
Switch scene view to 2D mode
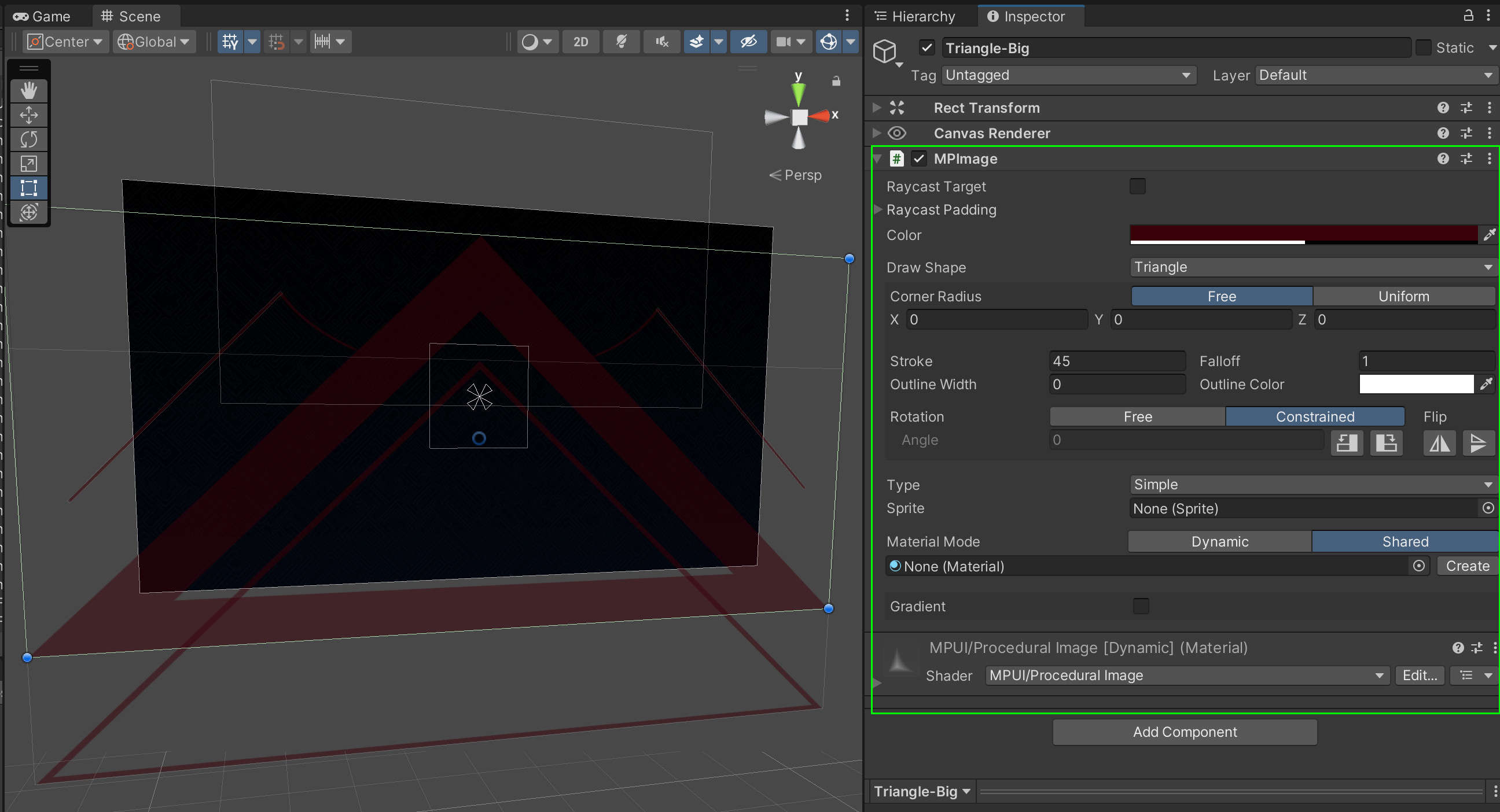(580, 41)
